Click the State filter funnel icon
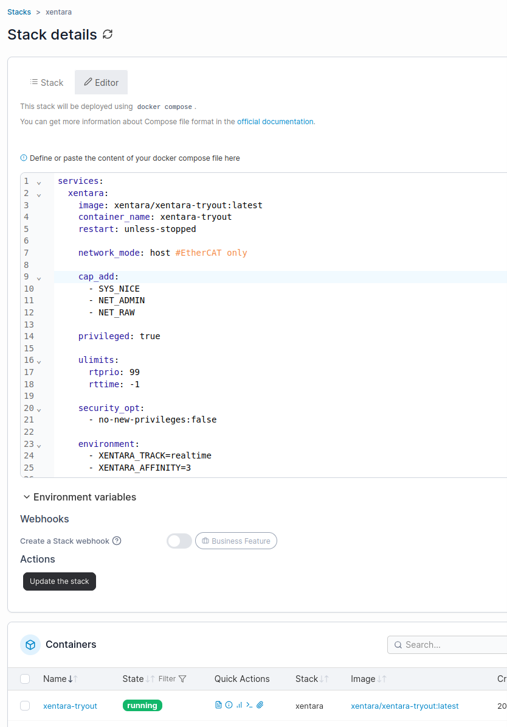The width and height of the screenshot is (507, 727). click(x=183, y=679)
